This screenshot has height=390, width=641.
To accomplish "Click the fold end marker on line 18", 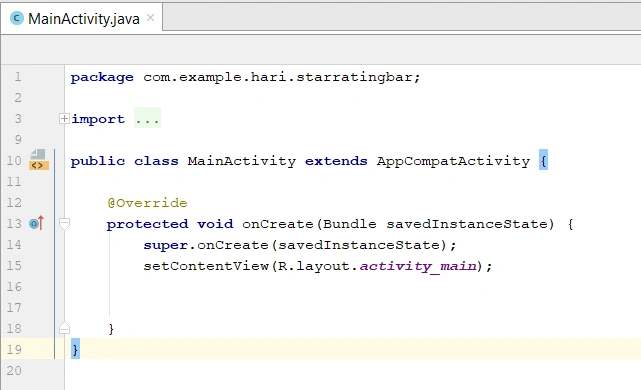I will pos(64,328).
